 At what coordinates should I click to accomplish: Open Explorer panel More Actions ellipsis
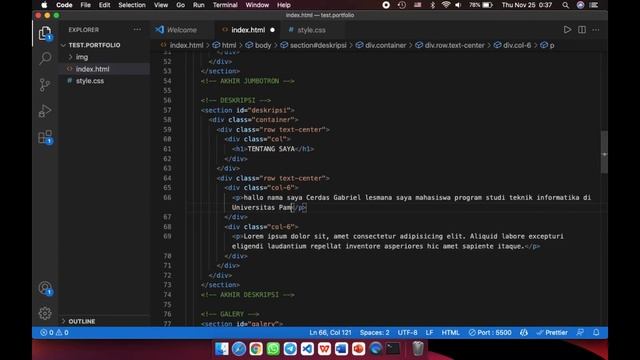tap(137, 30)
